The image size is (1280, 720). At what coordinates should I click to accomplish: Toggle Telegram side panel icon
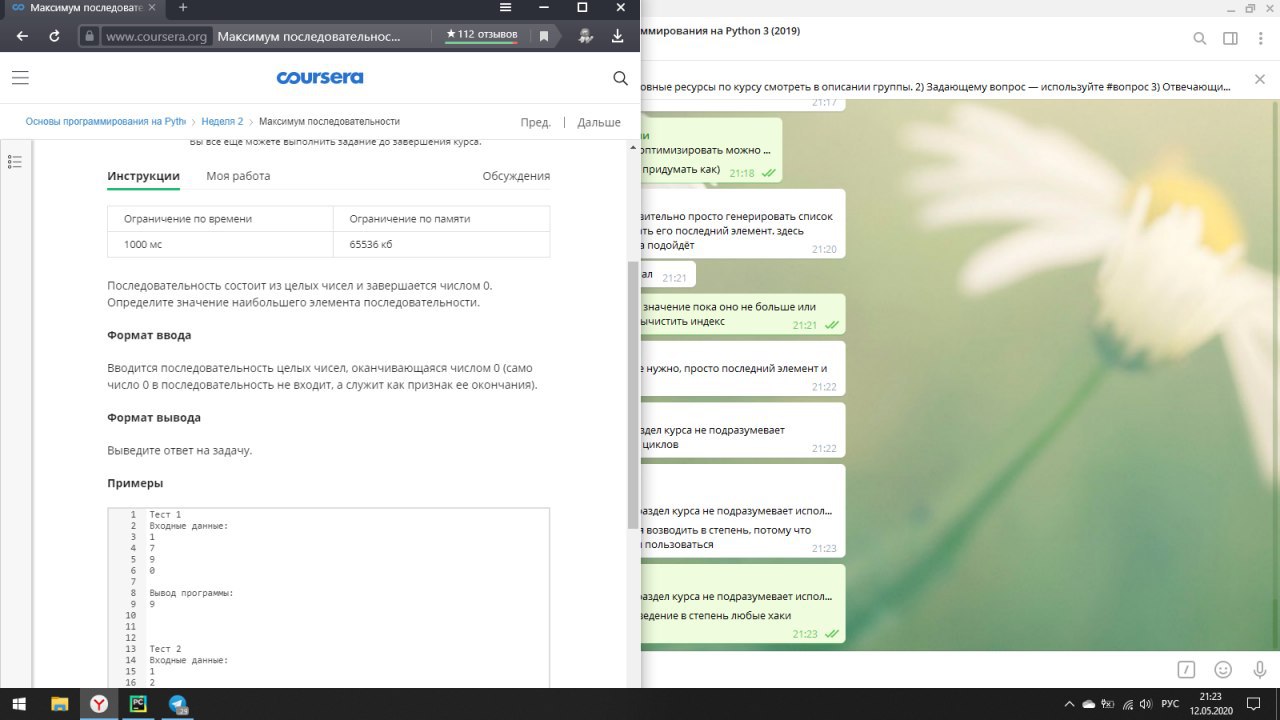pos(1230,38)
